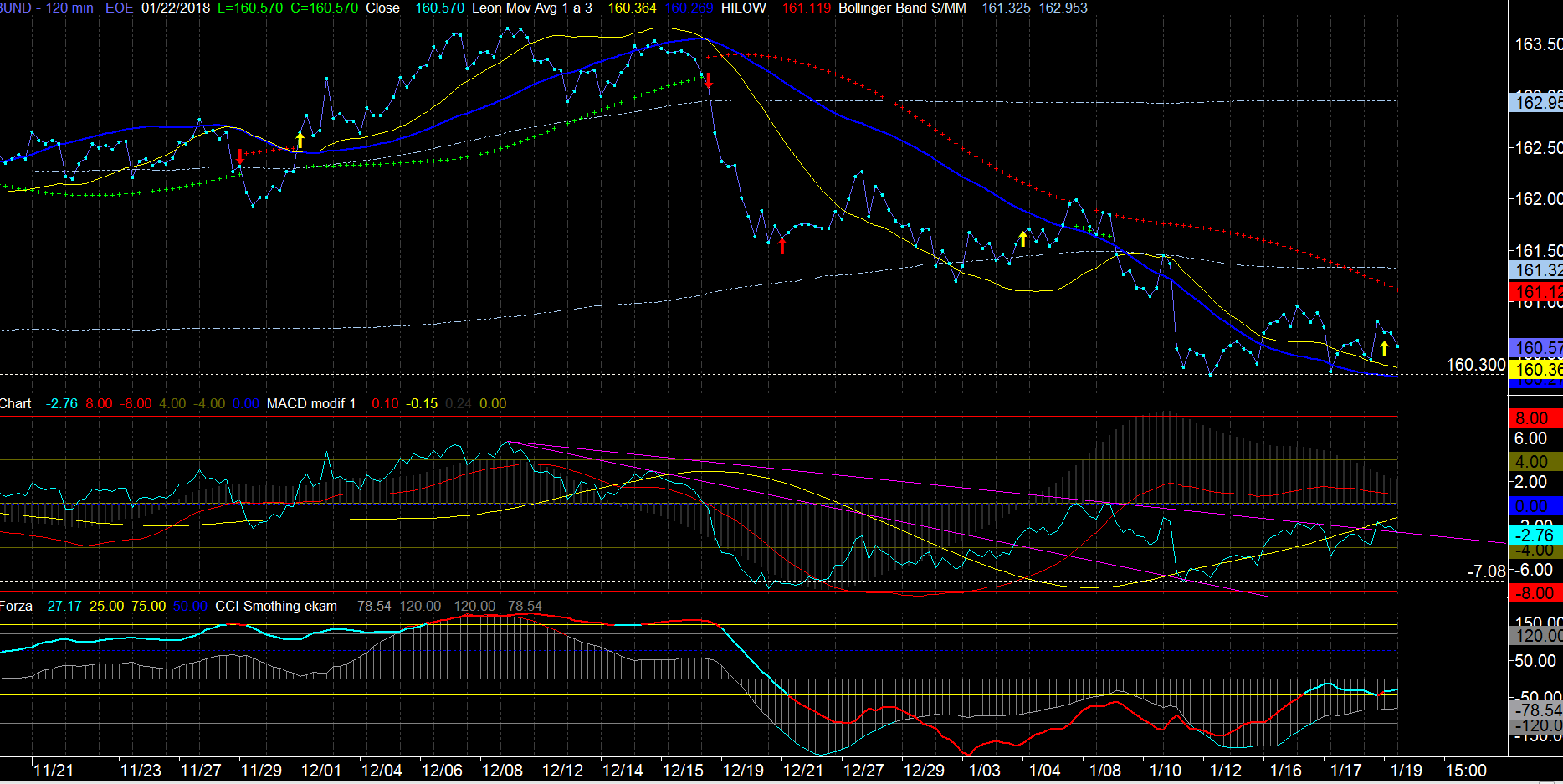Screen dimensions: 1563x784
Task: Select the date '01/22/2018' in the header
Action: coord(176,8)
